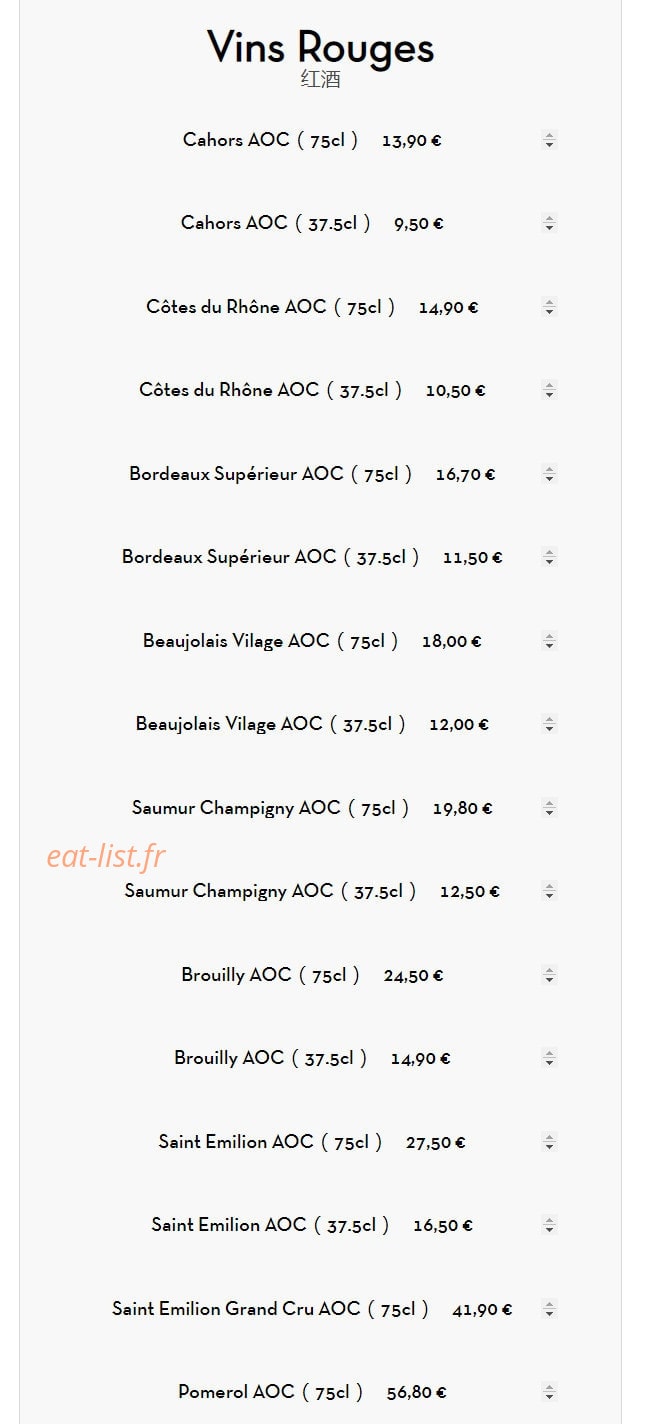Click the Vins Rouges heading
This screenshot has height=1424, width=656.
[x=320, y=48]
